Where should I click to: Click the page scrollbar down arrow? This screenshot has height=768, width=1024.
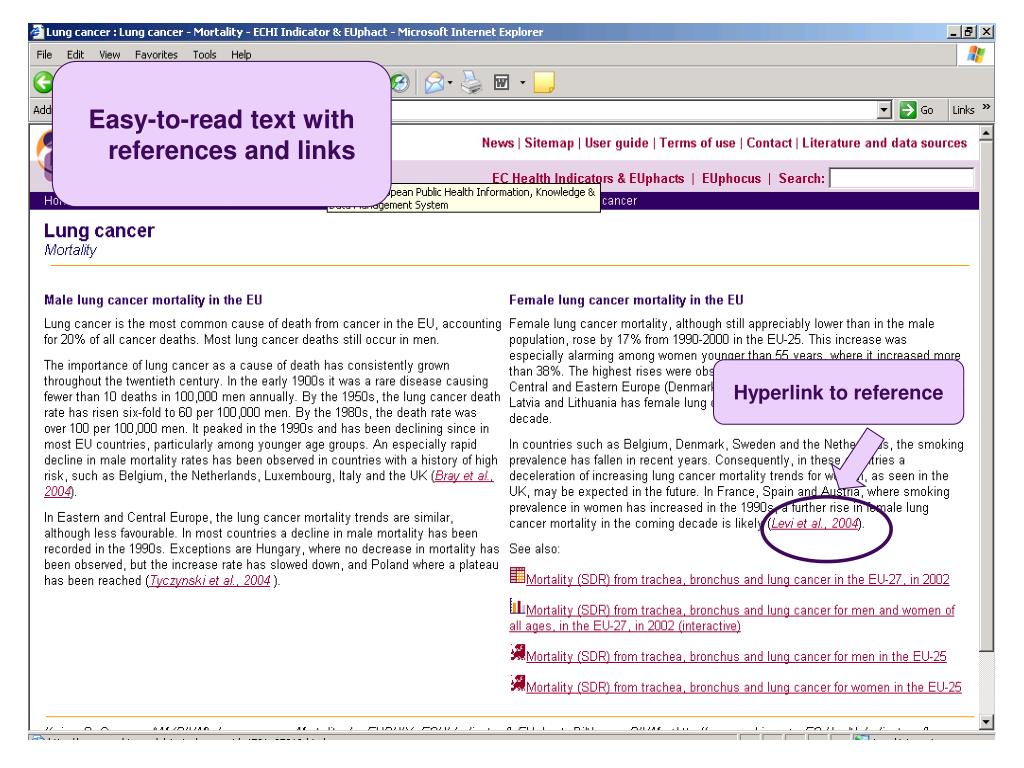(987, 722)
